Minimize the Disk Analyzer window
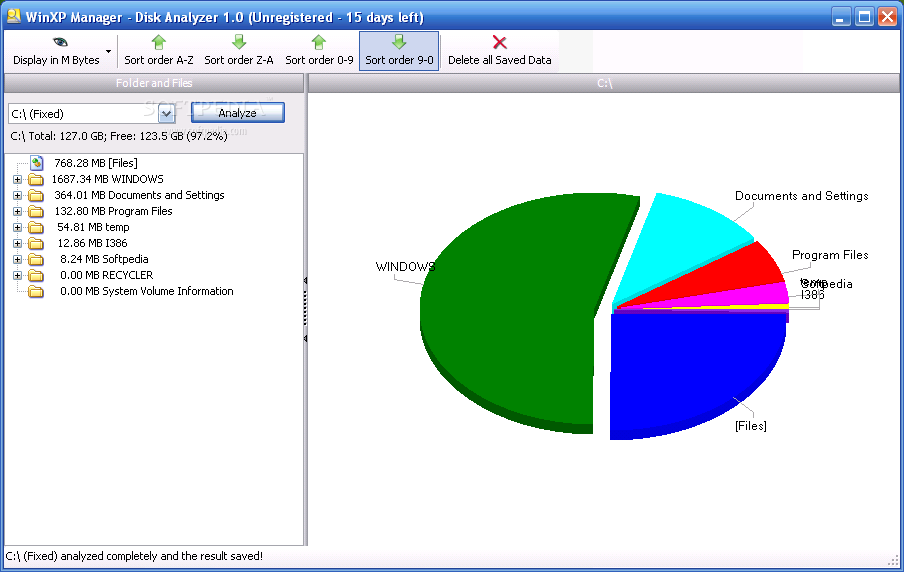Image resolution: width=904 pixels, height=572 pixels. pyautogui.click(x=841, y=17)
